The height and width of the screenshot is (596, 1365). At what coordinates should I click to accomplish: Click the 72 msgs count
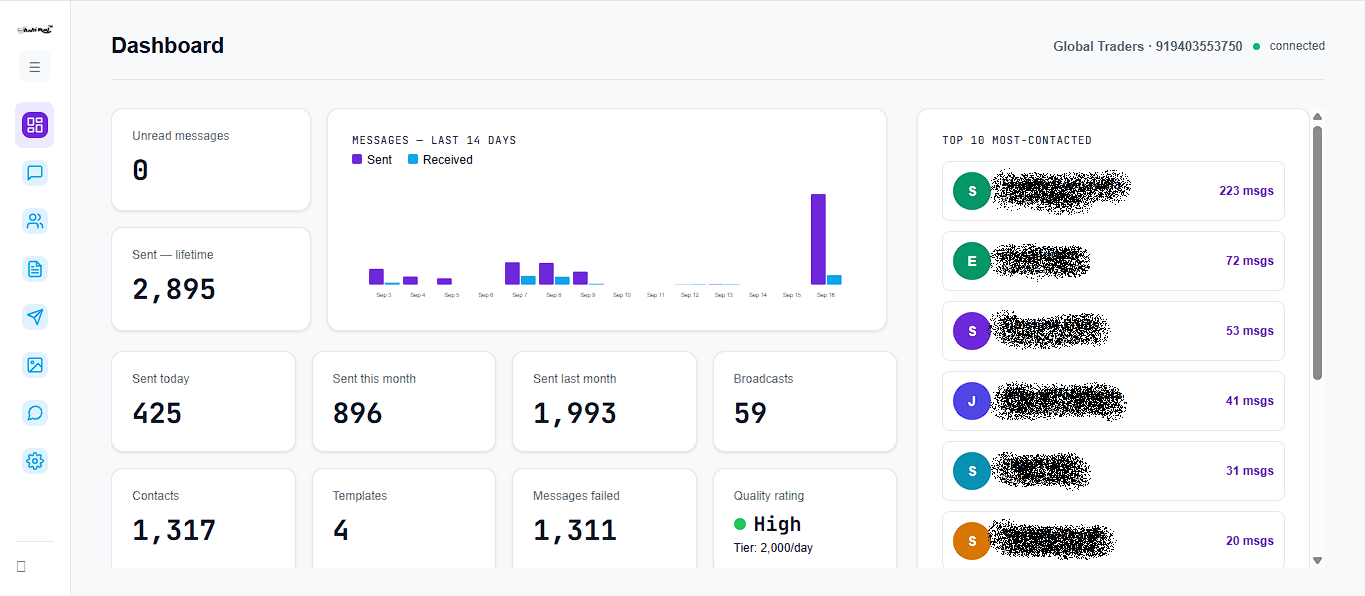point(1250,261)
